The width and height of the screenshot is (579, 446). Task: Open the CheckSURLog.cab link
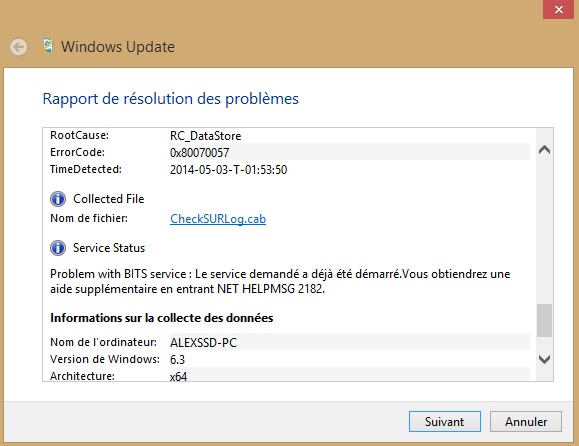tap(218, 219)
